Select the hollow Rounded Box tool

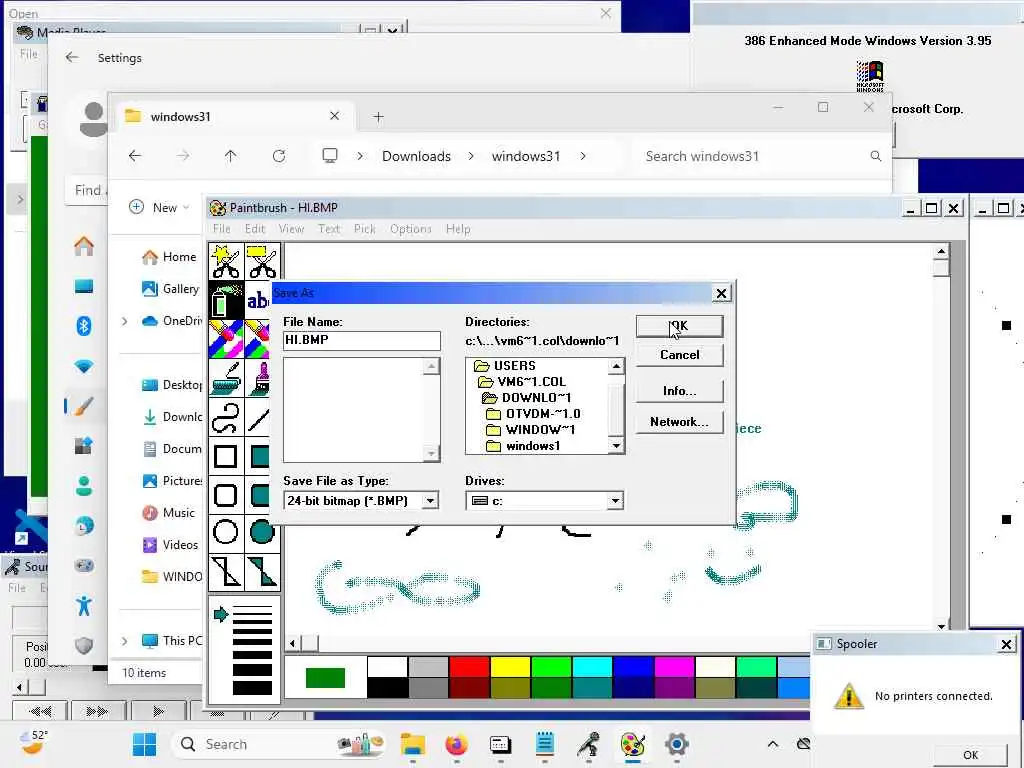tap(226, 494)
